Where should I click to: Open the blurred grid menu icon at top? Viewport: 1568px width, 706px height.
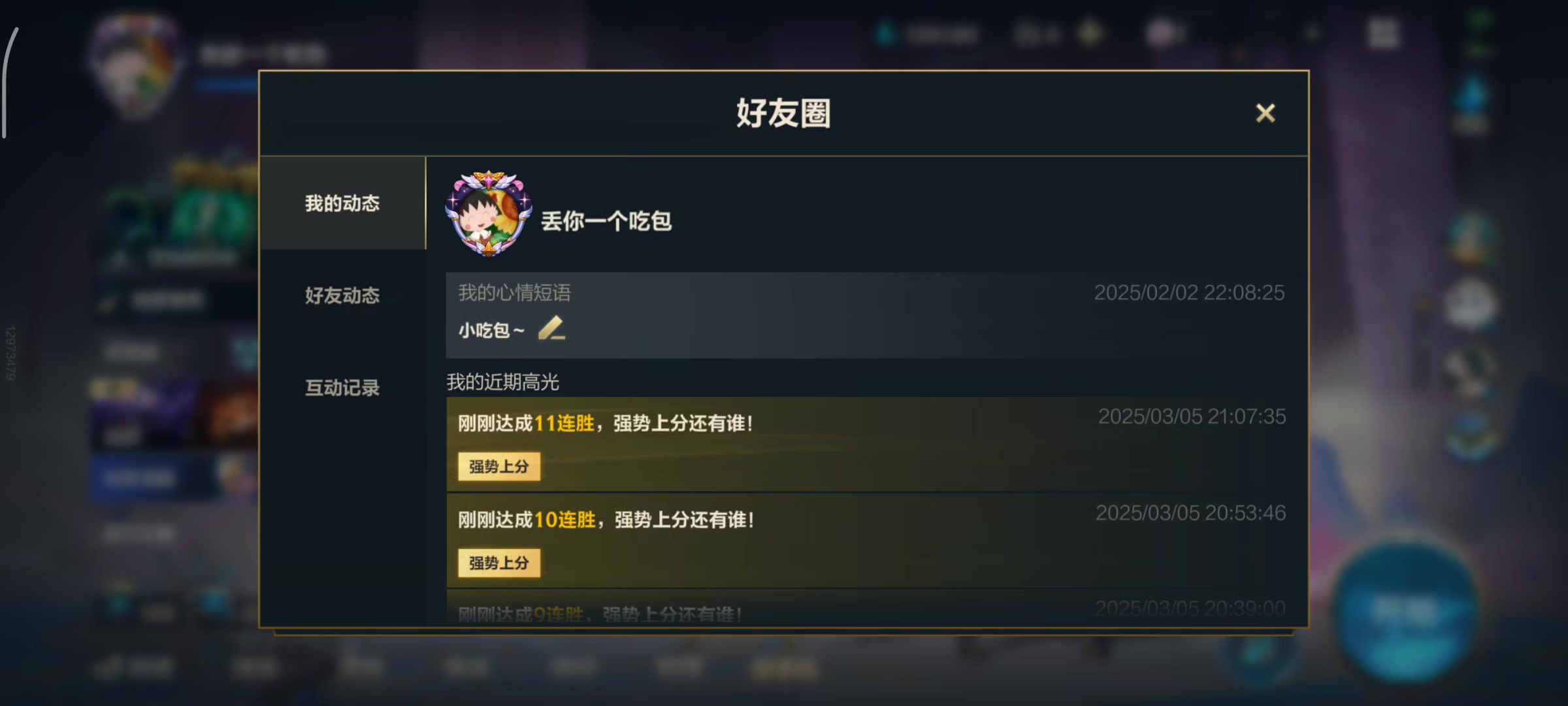pos(1383,33)
